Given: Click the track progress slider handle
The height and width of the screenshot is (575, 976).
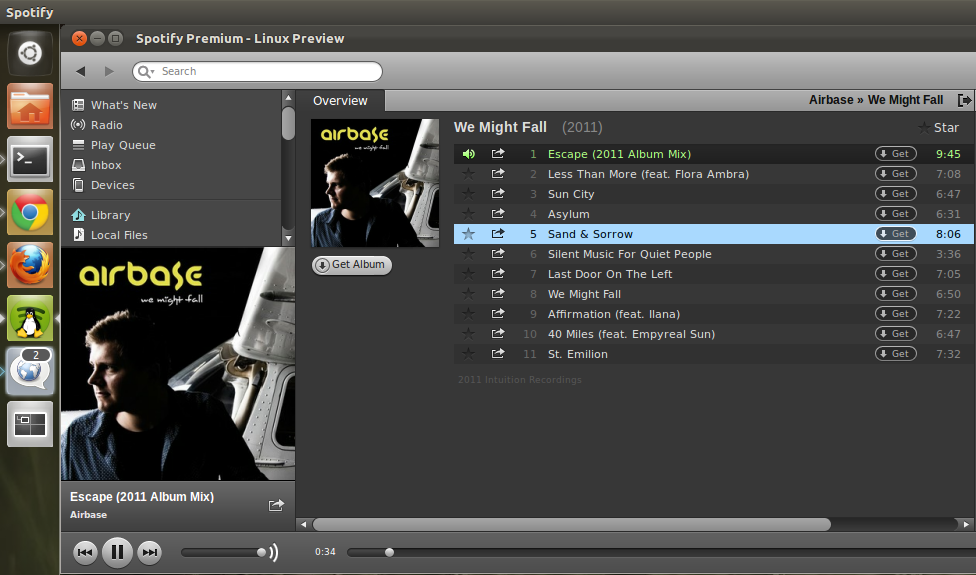Looking at the screenshot, I should click(389, 552).
